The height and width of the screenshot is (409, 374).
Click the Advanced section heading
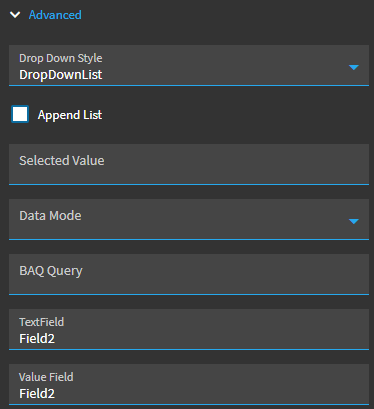[55, 15]
